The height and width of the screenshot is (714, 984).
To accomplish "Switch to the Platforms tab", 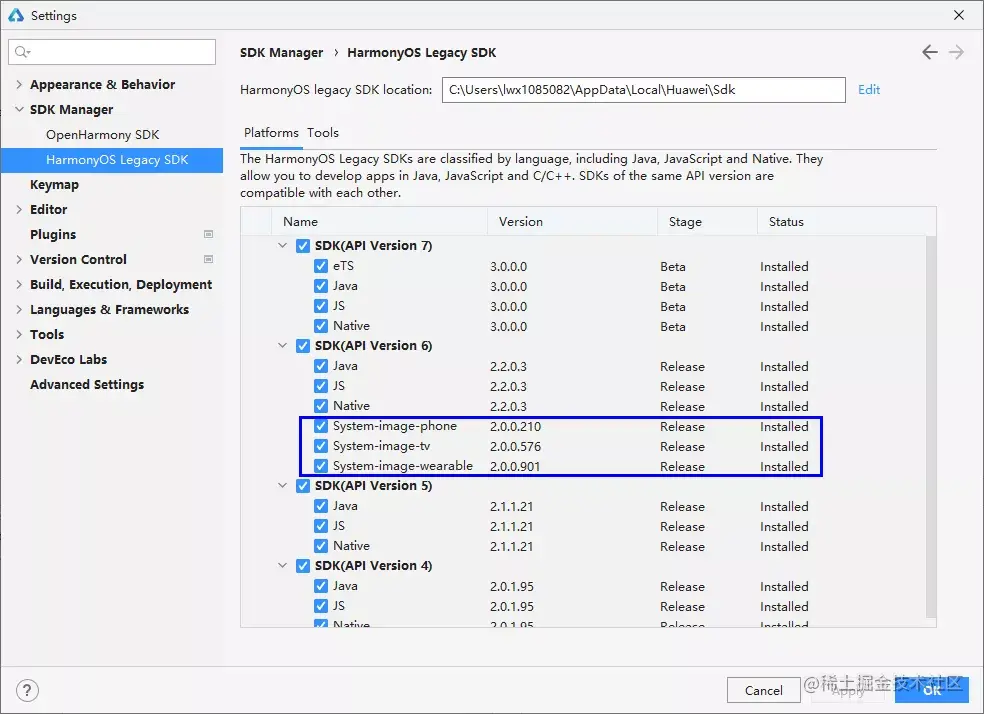I will pyautogui.click(x=271, y=132).
